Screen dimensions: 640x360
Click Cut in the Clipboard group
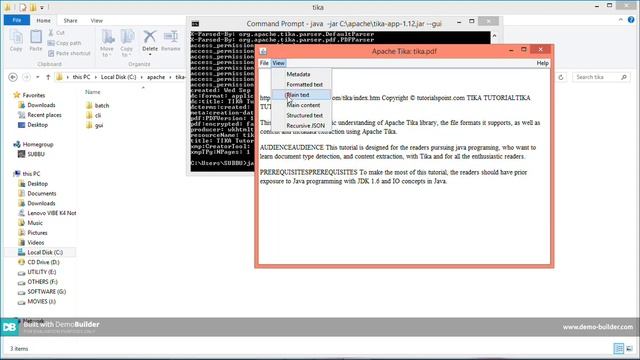coord(56,33)
